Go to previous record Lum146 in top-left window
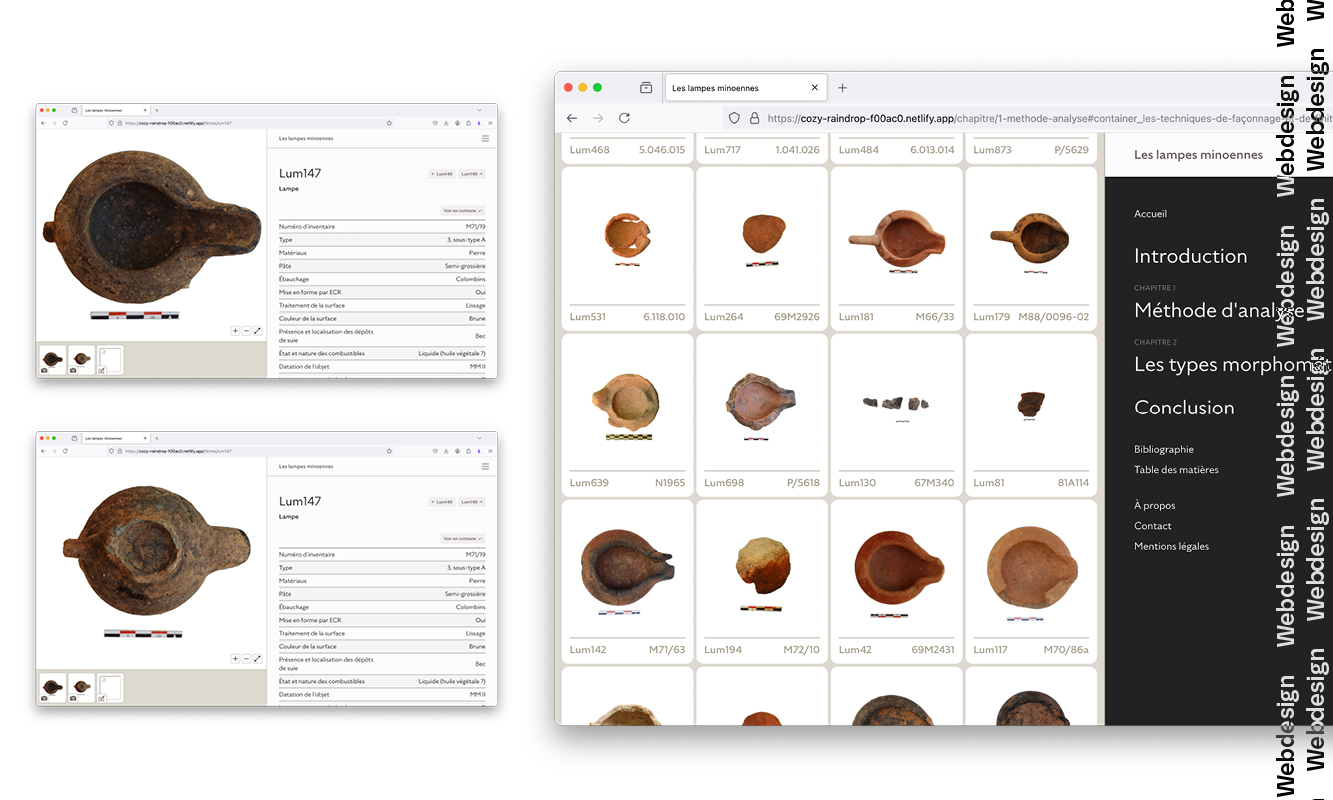Screen dimensions: 1333x800 coord(441,174)
